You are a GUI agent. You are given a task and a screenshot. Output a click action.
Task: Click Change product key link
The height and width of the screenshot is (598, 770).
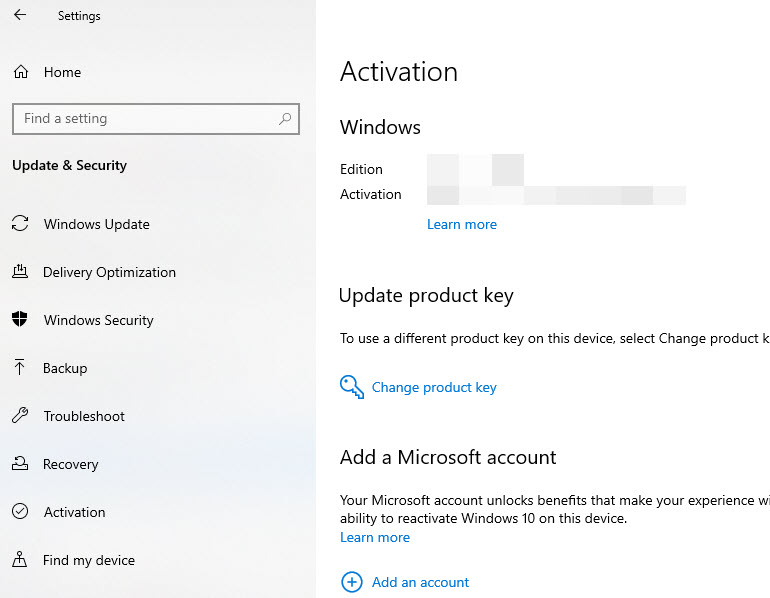(434, 387)
